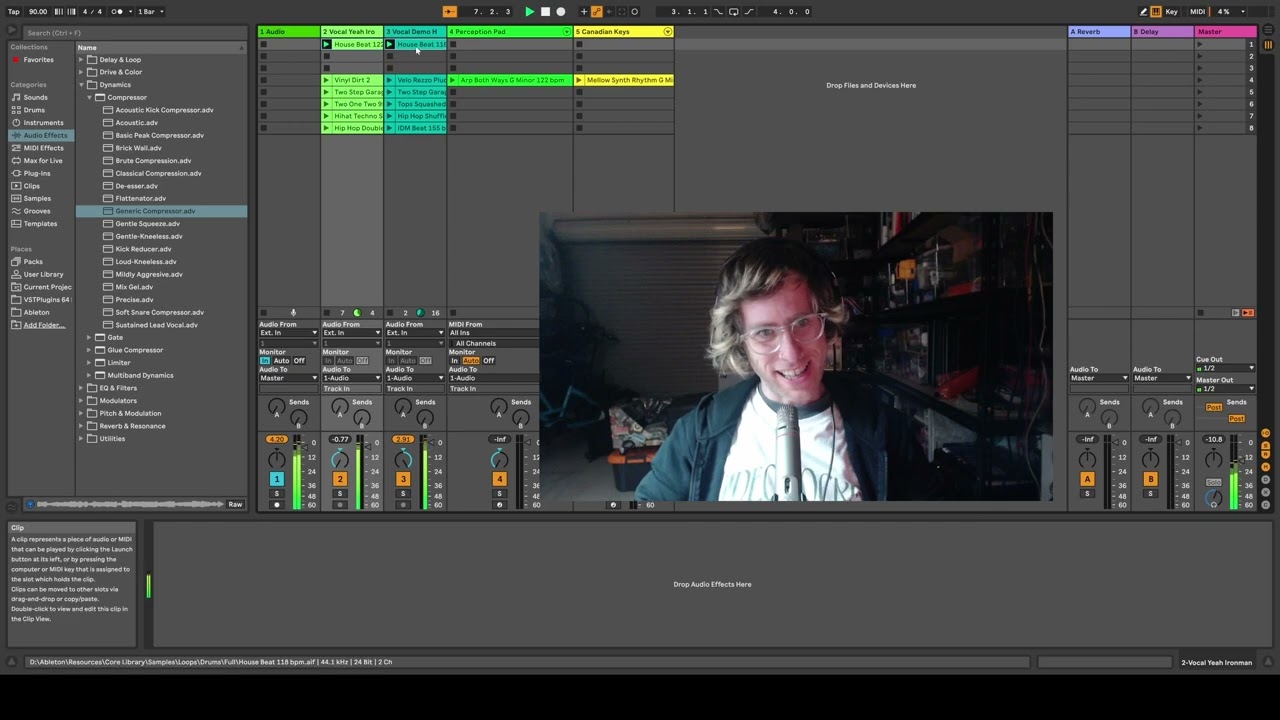The height and width of the screenshot is (720, 1280).
Task: Toggle computer MIDI keyboard icon
Action: (1156, 12)
